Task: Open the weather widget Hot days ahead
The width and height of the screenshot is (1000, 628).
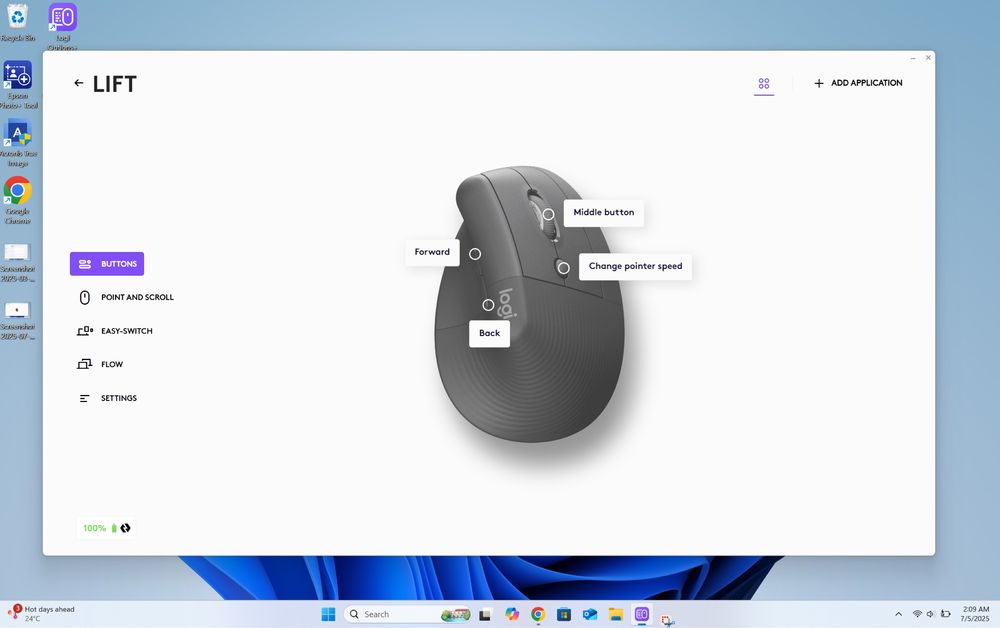Action: pyautogui.click(x=41, y=613)
